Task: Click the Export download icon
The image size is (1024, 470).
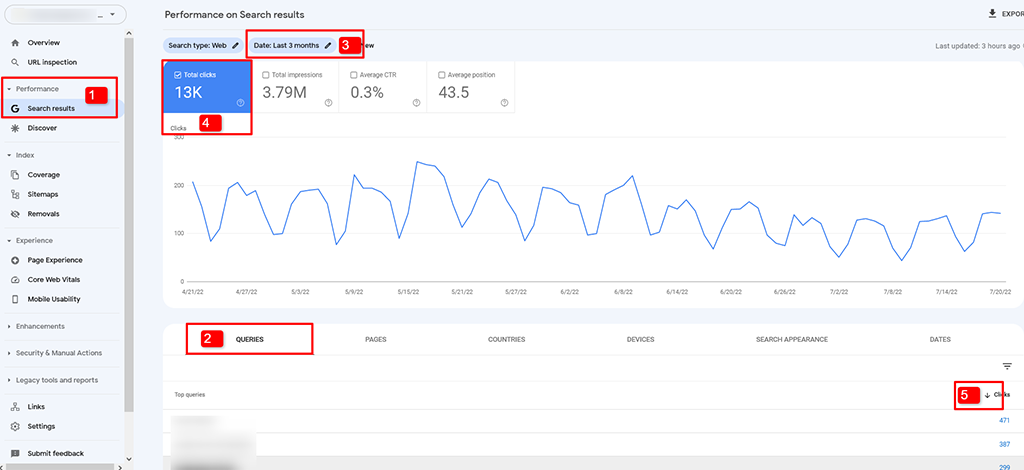Action: coord(992,14)
